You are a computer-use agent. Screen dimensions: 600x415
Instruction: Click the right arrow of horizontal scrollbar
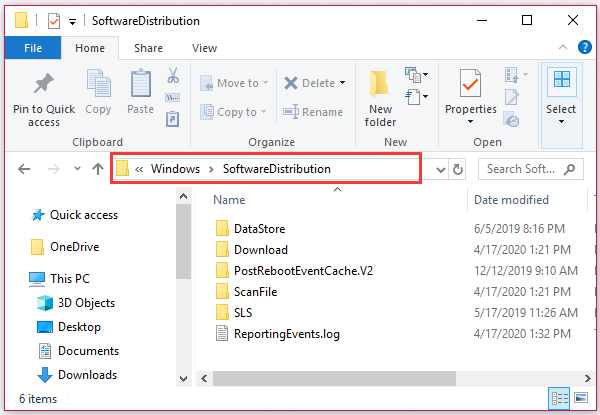[587, 379]
